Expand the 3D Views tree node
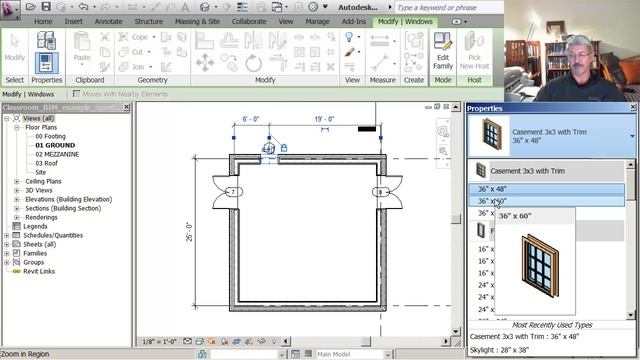640x360 pixels. coord(17,190)
